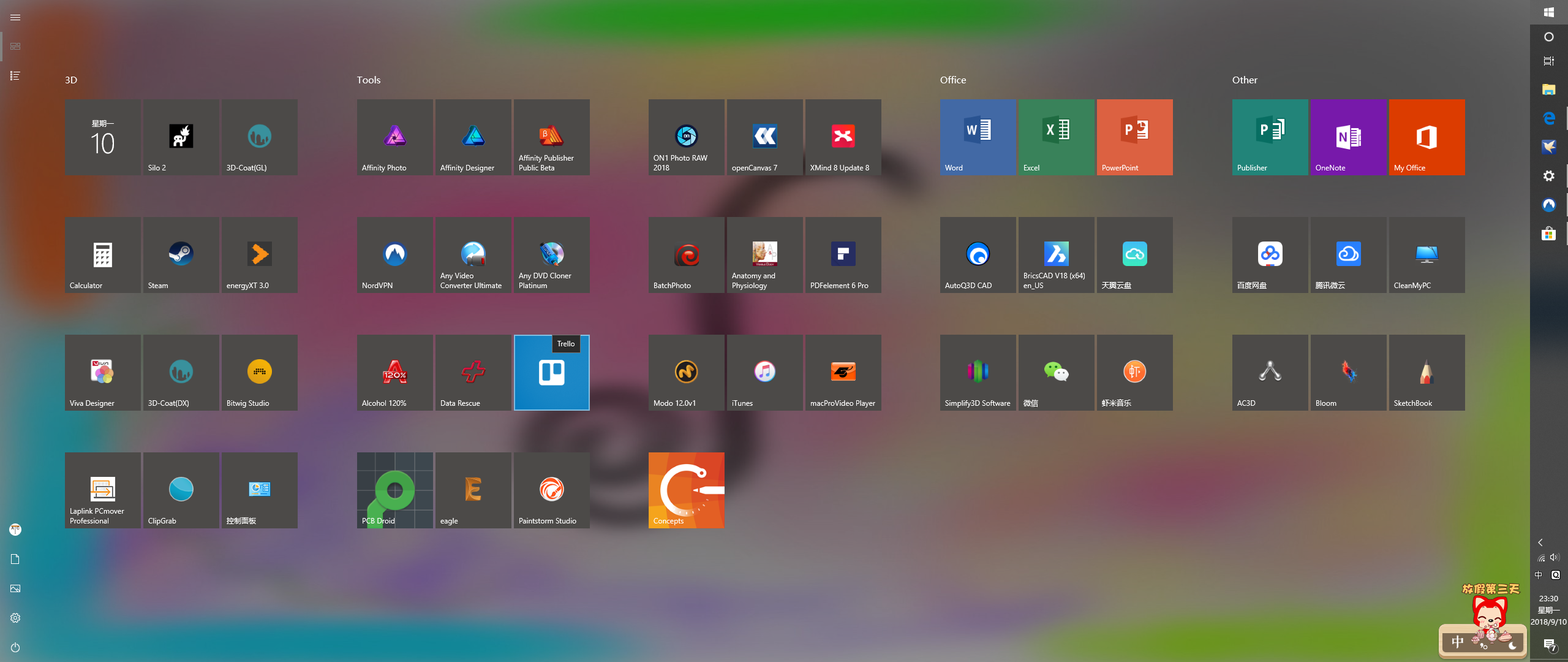This screenshot has height=662, width=1568.
Task: Launch Any DVD Cloner Platinum tile
Action: (x=551, y=255)
